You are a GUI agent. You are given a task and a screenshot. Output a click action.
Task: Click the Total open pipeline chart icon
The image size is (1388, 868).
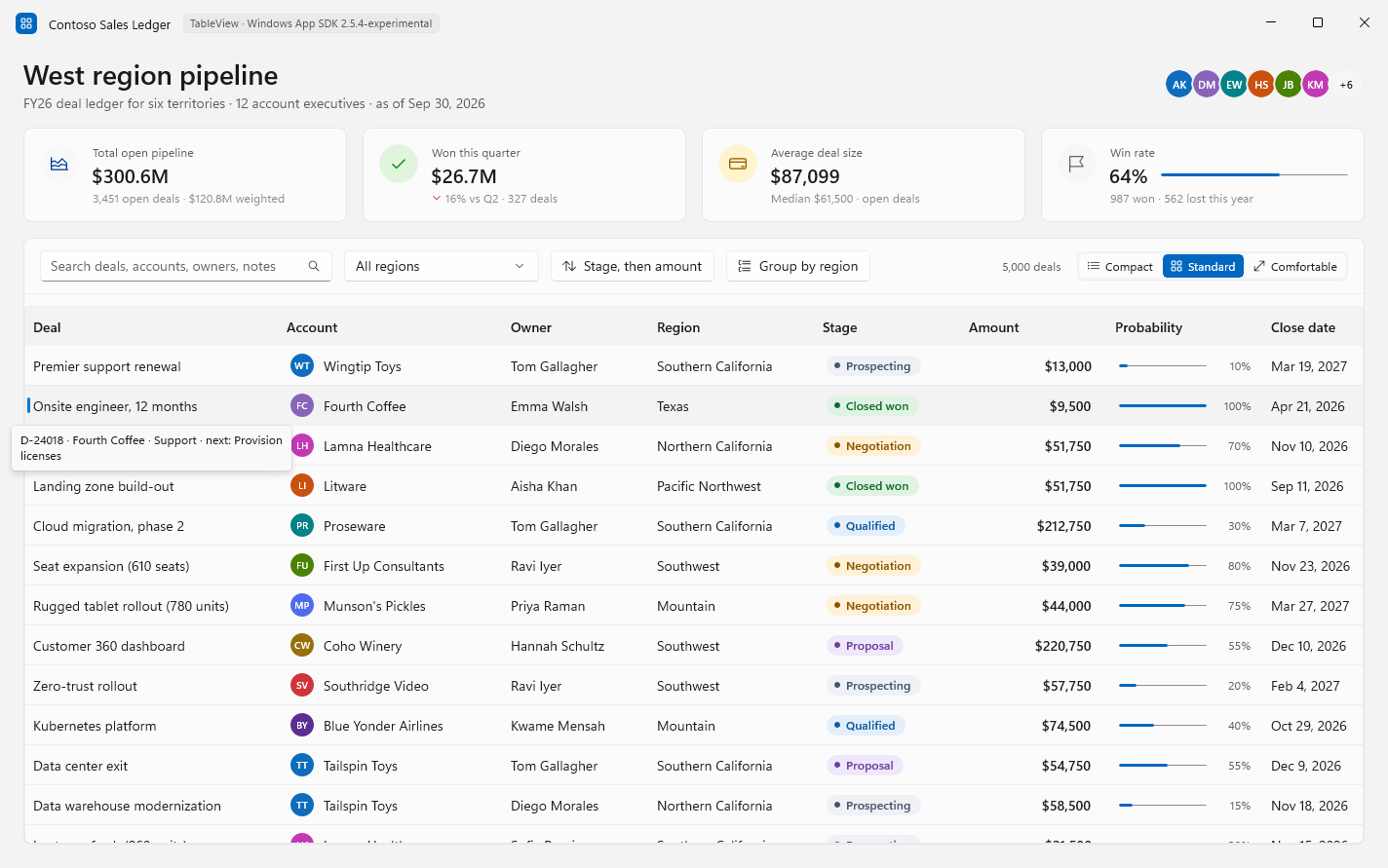coord(59,164)
